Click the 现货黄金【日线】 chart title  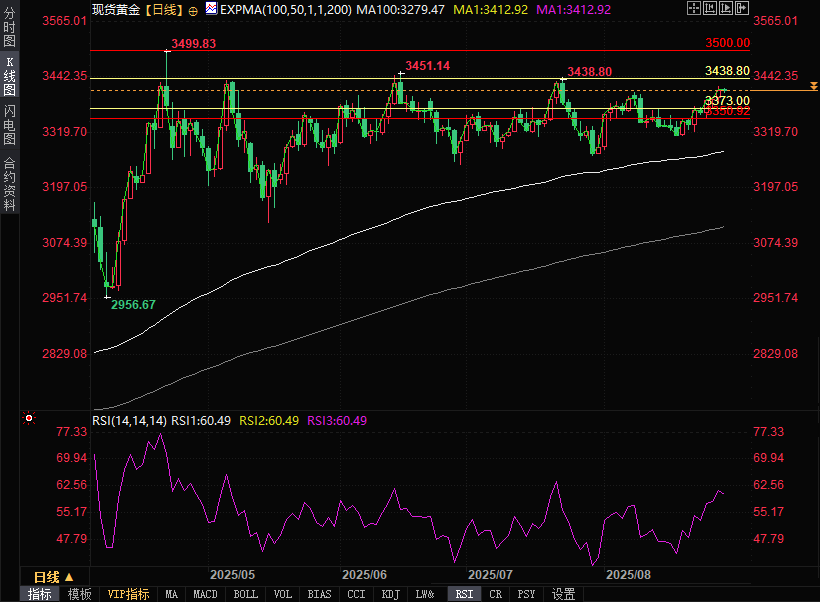point(139,9)
